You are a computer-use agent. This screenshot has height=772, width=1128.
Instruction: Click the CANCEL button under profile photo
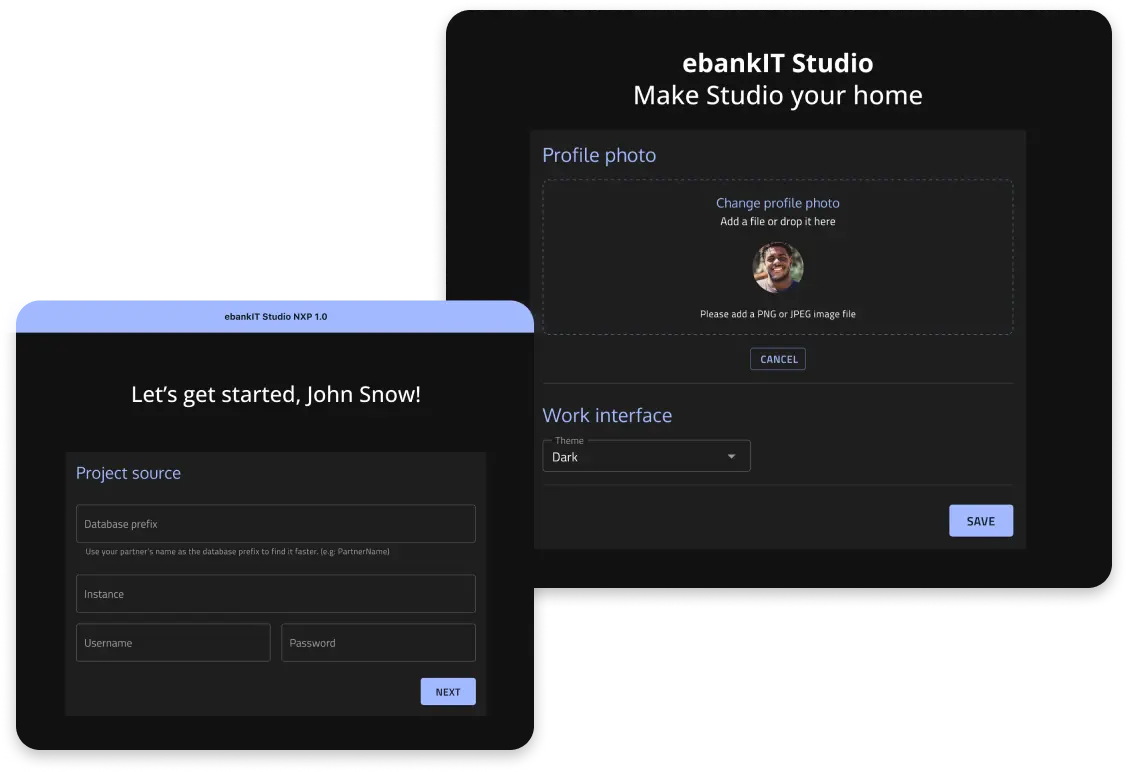coord(778,359)
